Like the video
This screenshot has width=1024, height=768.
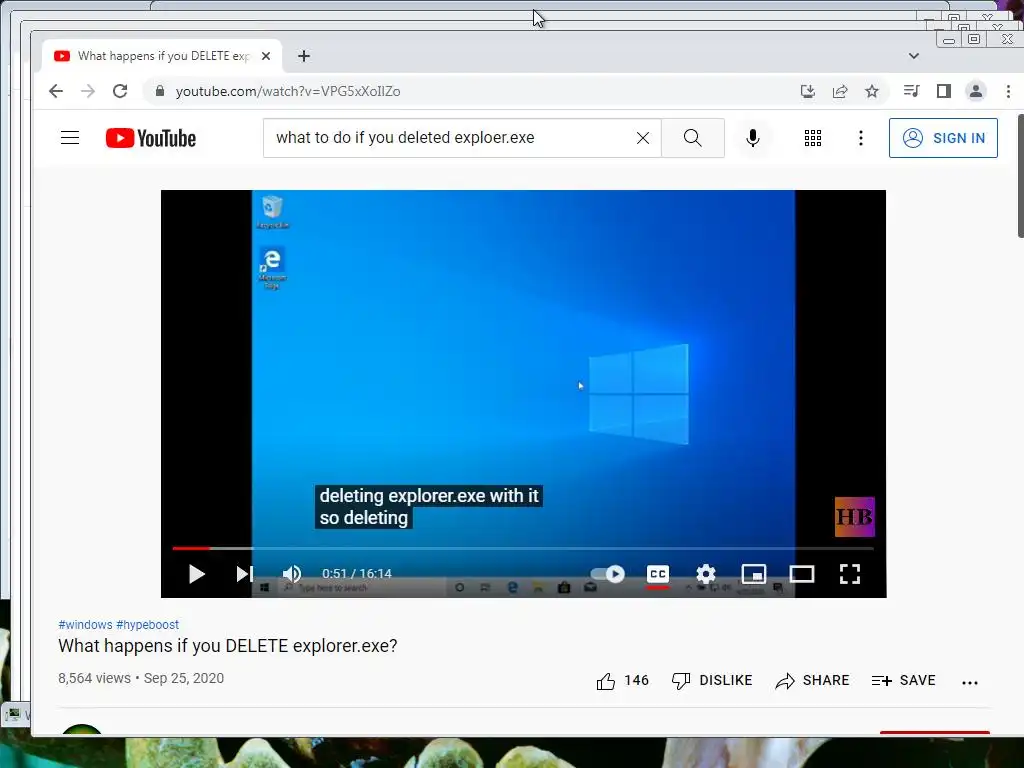point(622,681)
